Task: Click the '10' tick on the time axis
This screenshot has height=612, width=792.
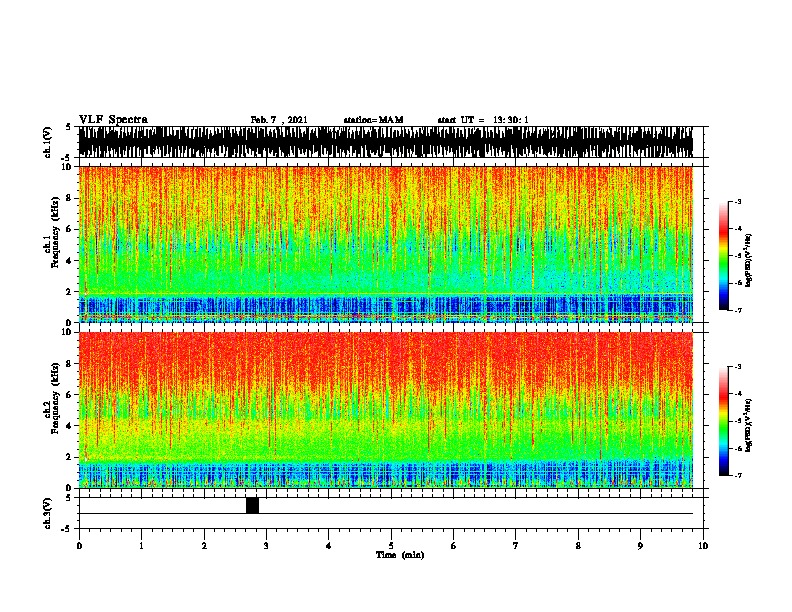Action: (x=703, y=546)
